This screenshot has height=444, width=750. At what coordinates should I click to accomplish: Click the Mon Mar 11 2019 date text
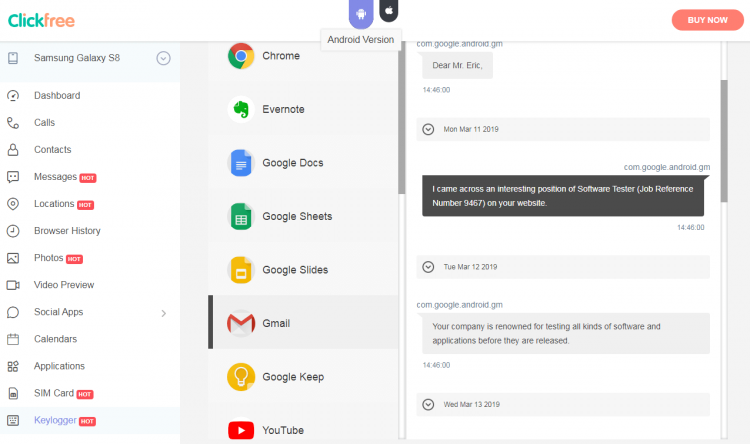point(471,130)
